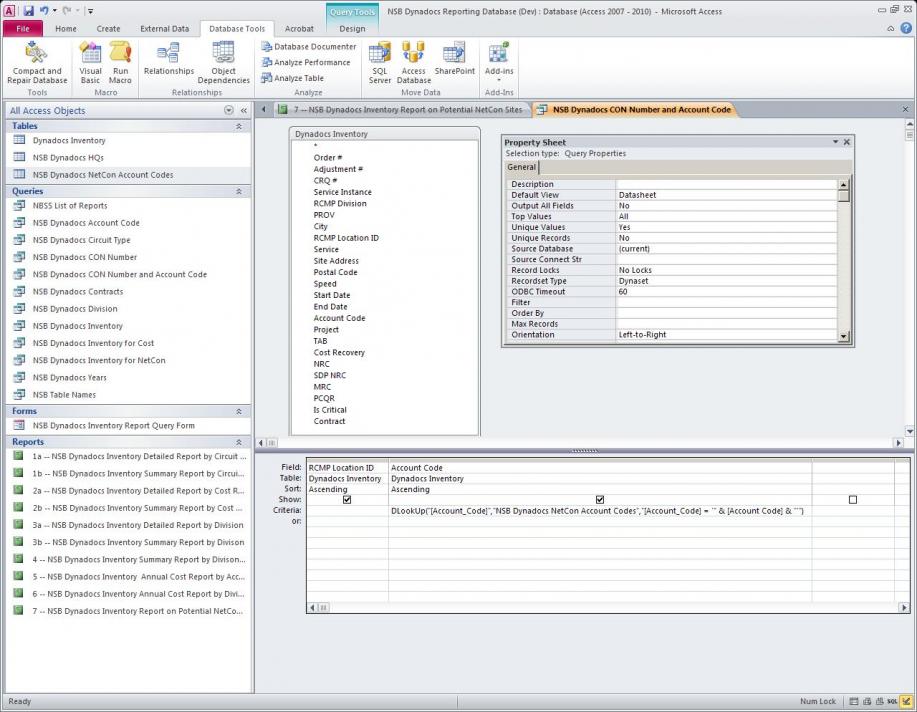Open the All Access Objects dropdown menu
The height and width of the screenshot is (712, 917).
pyautogui.click(x=229, y=110)
